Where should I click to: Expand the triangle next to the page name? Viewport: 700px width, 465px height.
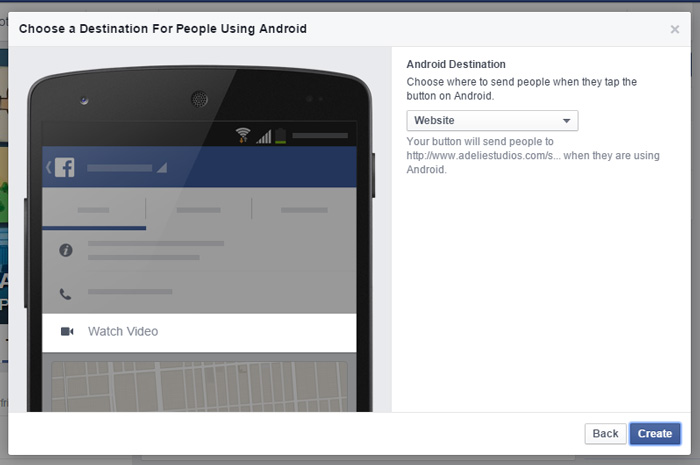click(x=161, y=167)
